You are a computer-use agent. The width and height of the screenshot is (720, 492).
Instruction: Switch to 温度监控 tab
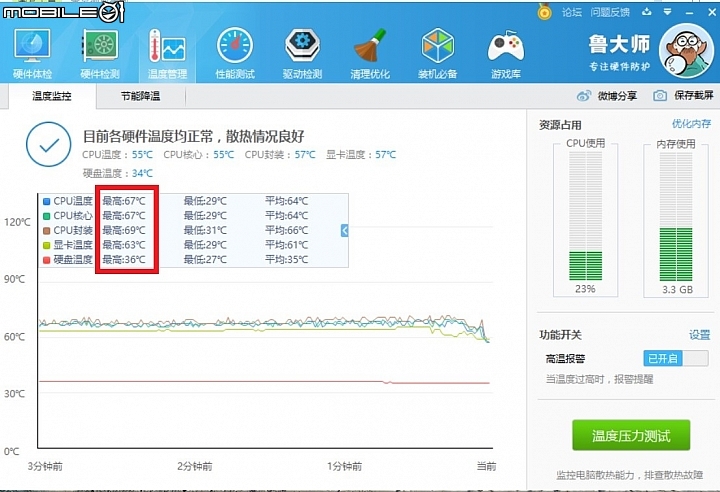[51, 96]
